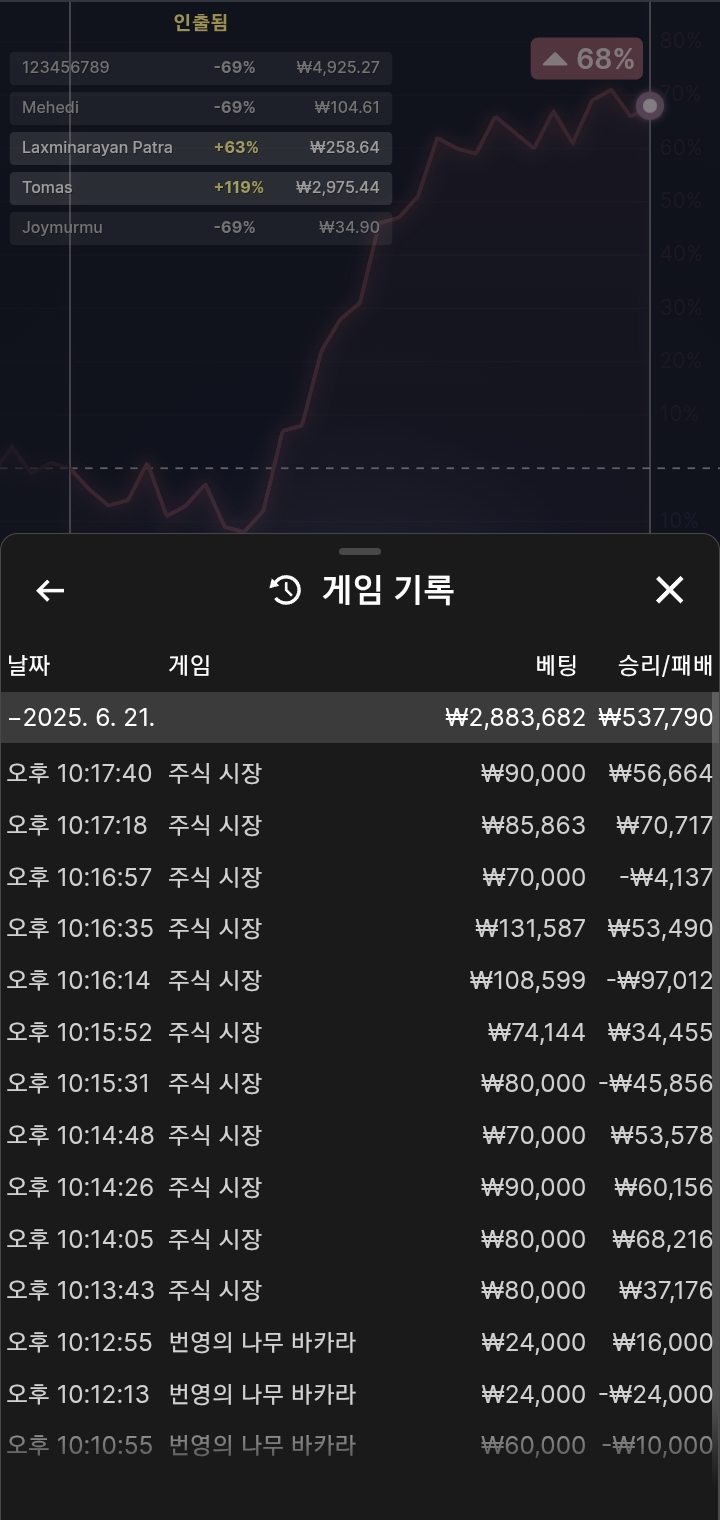
Task: Open the 오후 10:12:13 바카라 record
Action: click(360, 1394)
